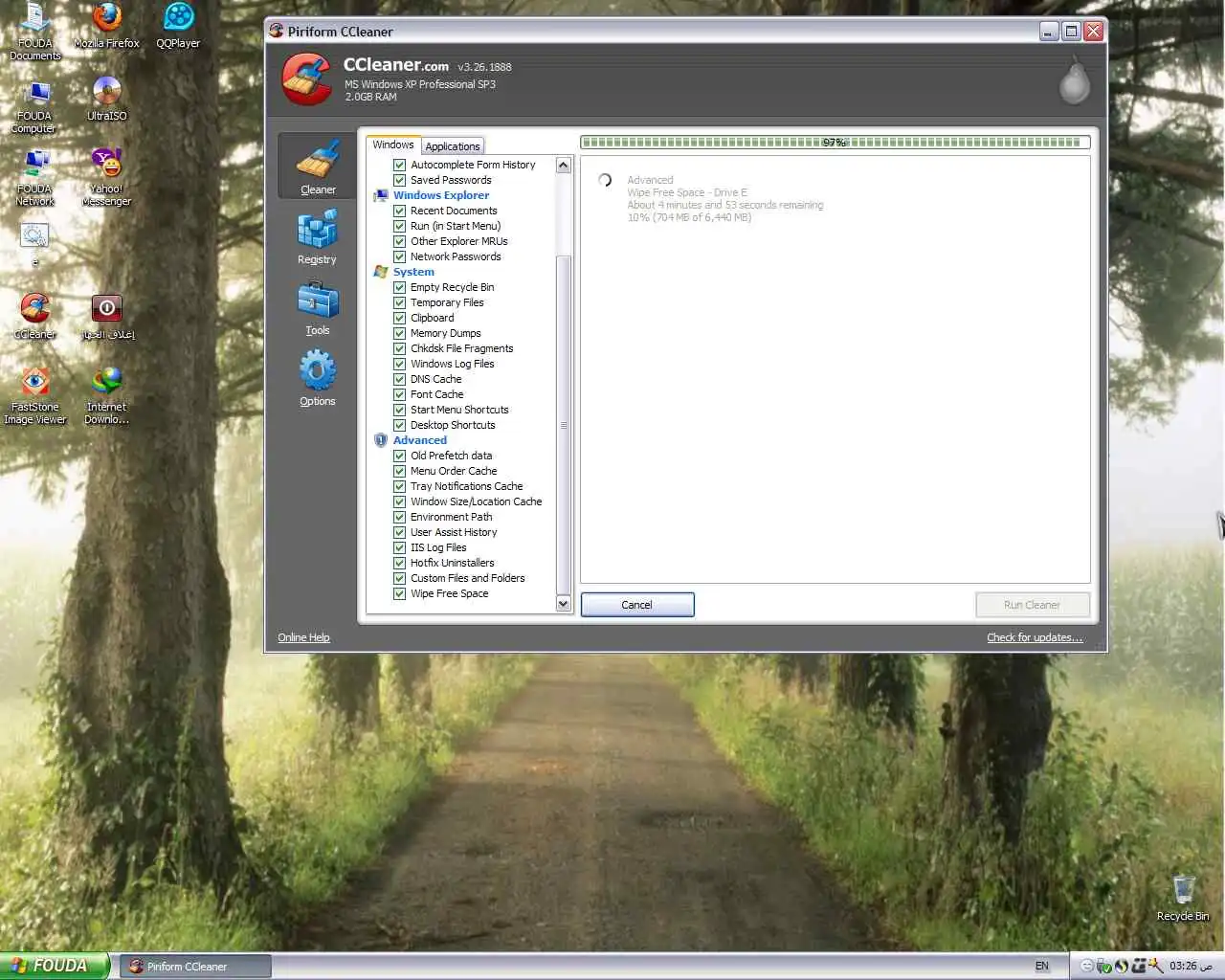Select Hotfix Uninstallers entry
Viewport: 1225px width, 980px height.
coord(453,563)
